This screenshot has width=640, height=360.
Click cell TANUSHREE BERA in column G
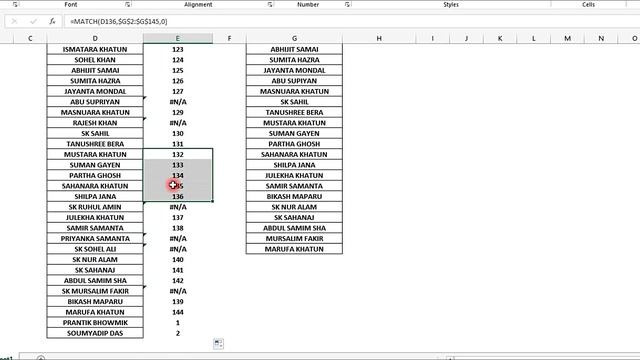click(x=294, y=112)
